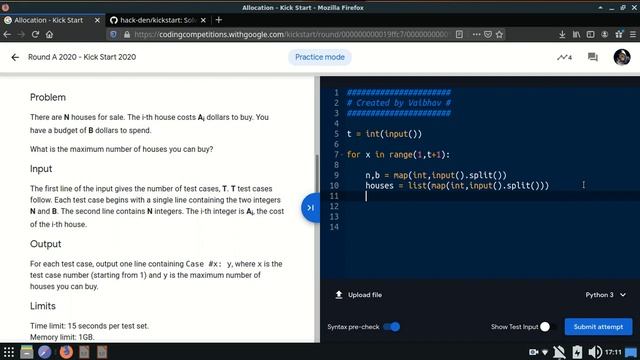640x360 pixels.
Task: Open the page actions three-dot menu
Action: point(476,34)
